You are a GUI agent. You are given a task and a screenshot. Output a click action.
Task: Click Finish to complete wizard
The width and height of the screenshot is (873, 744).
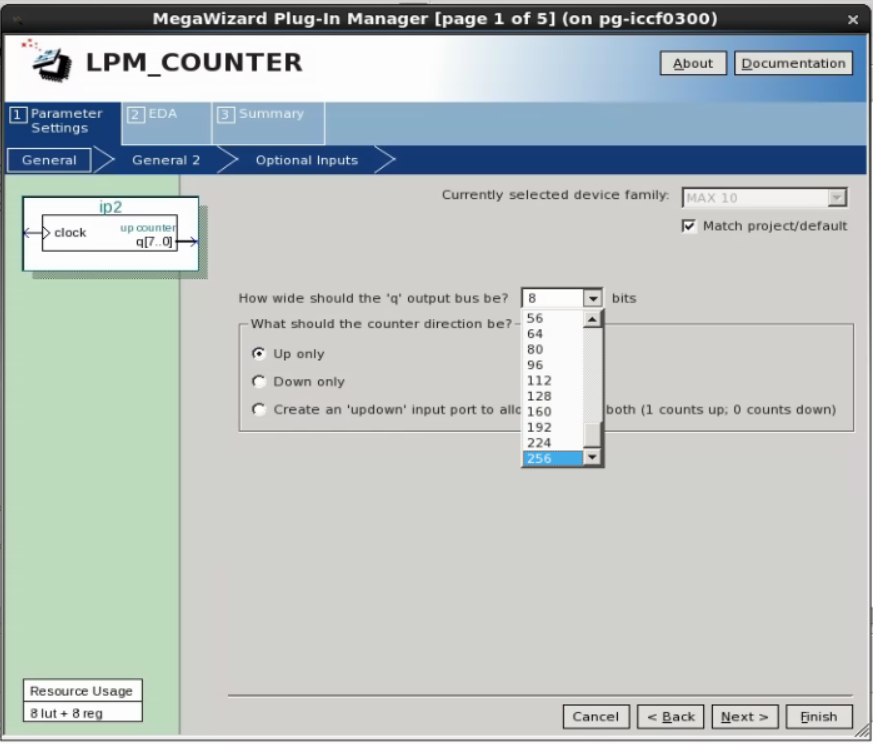[819, 717]
